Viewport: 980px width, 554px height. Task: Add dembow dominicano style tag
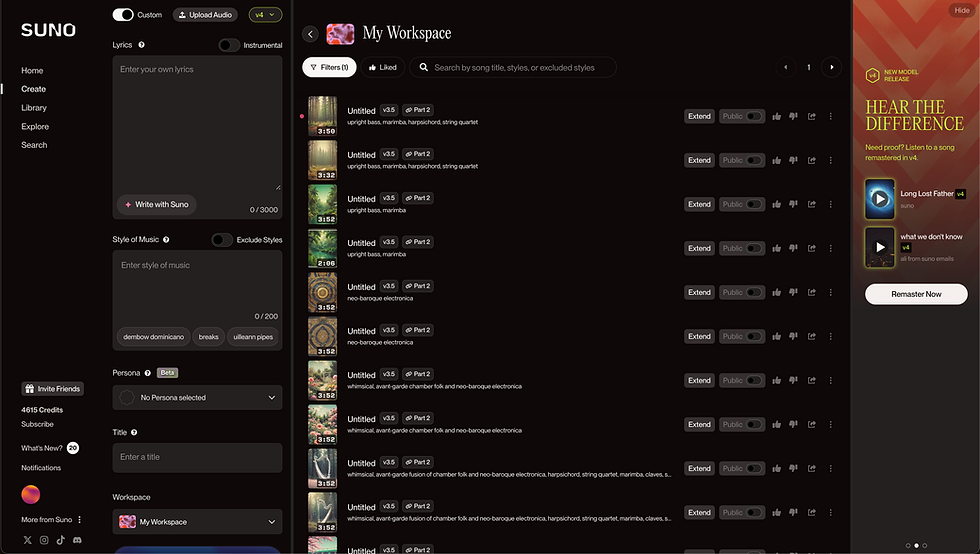tap(154, 337)
